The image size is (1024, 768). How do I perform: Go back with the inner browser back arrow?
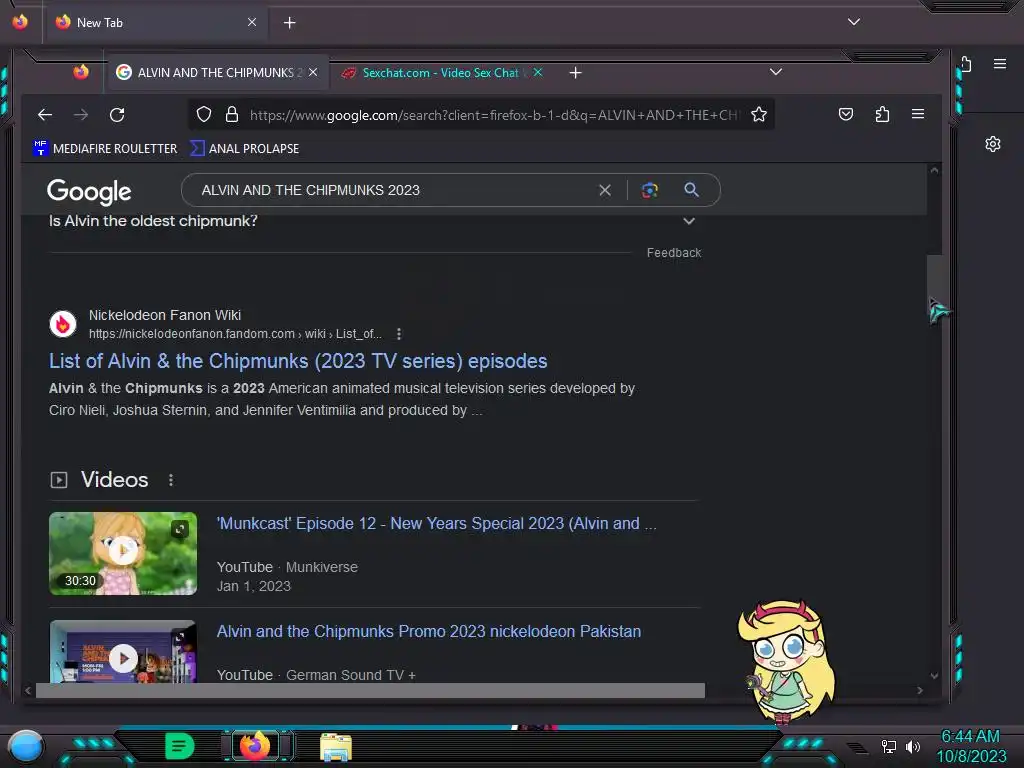pyautogui.click(x=45, y=115)
